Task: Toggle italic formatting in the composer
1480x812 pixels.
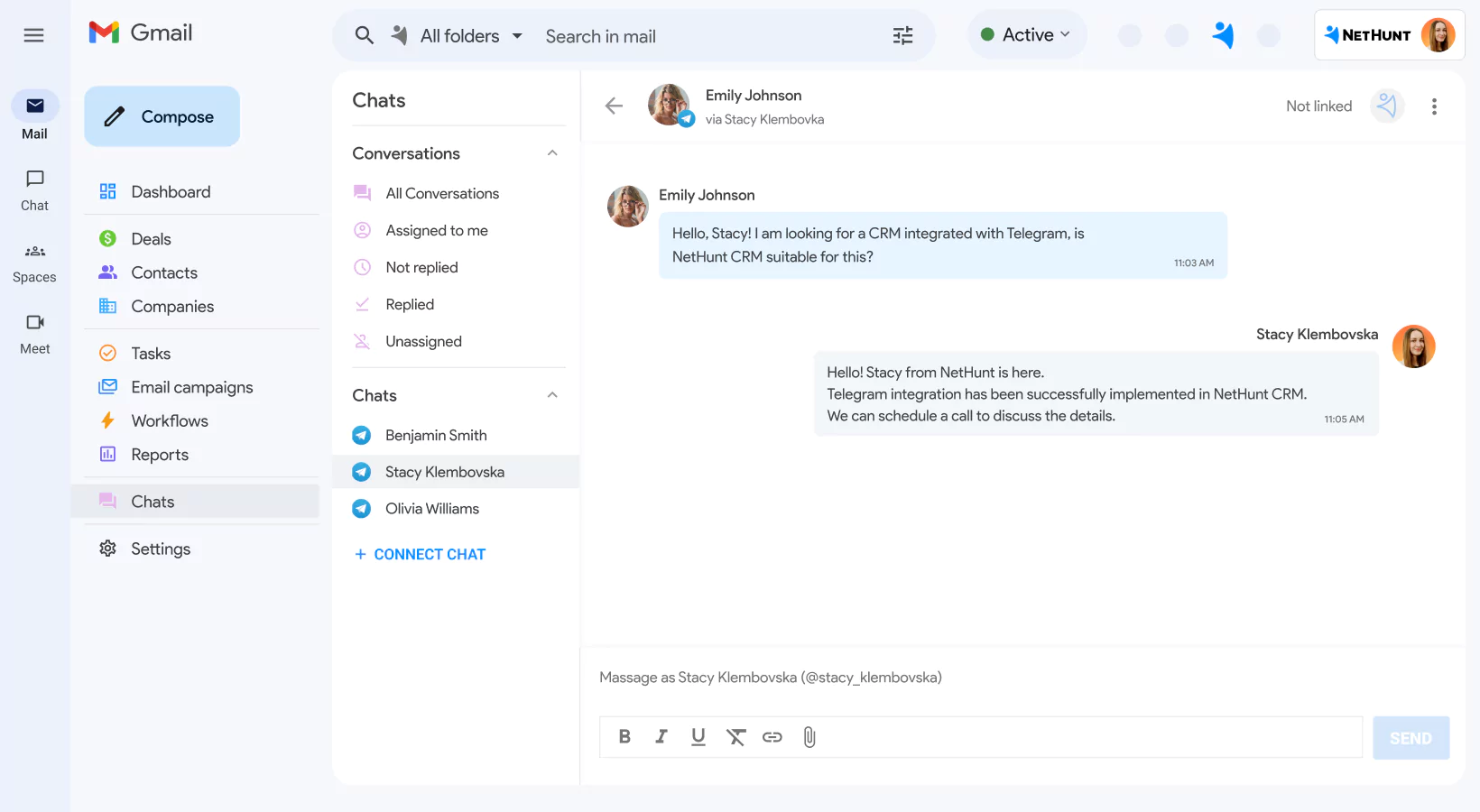Action: tap(661, 737)
